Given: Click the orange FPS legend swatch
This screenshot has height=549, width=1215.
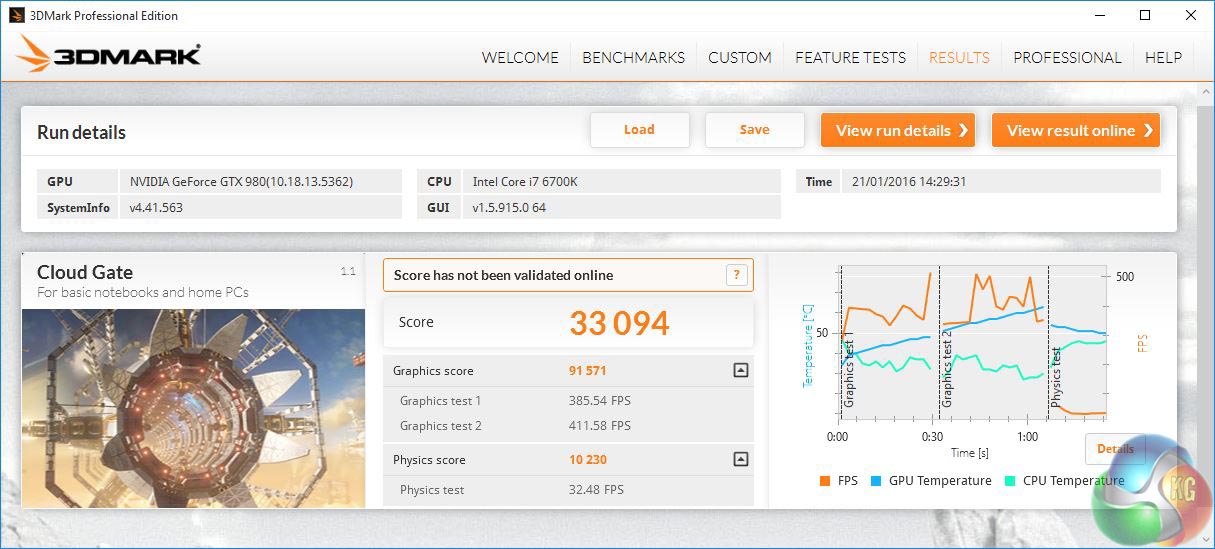Looking at the screenshot, I should (824, 481).
